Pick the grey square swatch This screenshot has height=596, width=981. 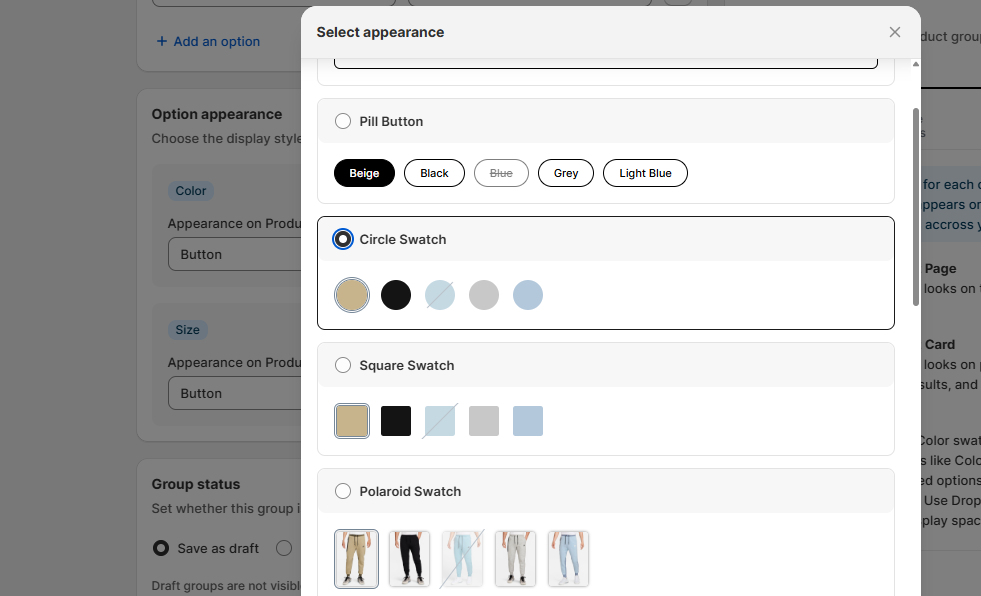pos(484,421)
